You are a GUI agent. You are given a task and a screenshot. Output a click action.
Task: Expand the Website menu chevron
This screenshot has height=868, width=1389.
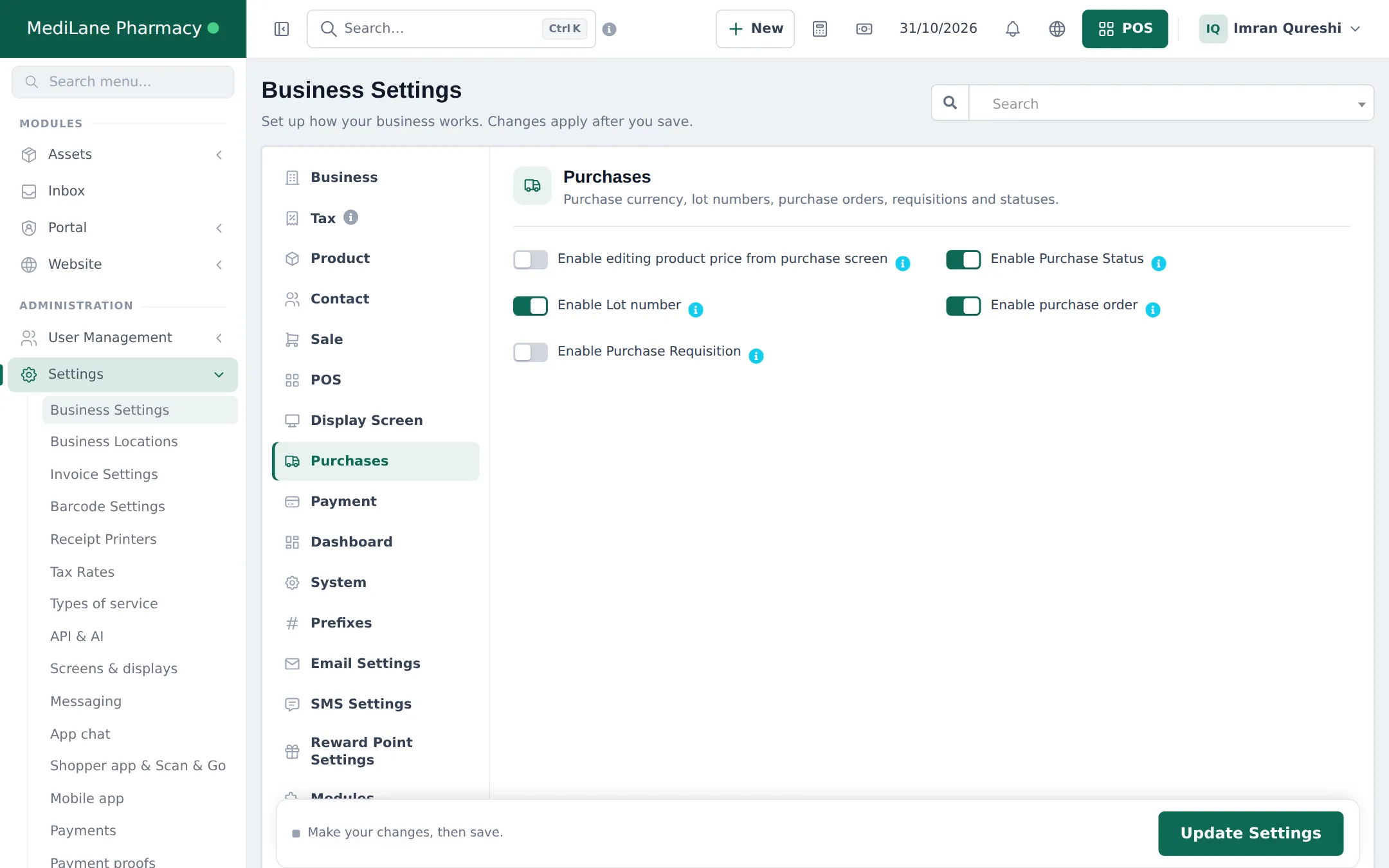point(219,265)
